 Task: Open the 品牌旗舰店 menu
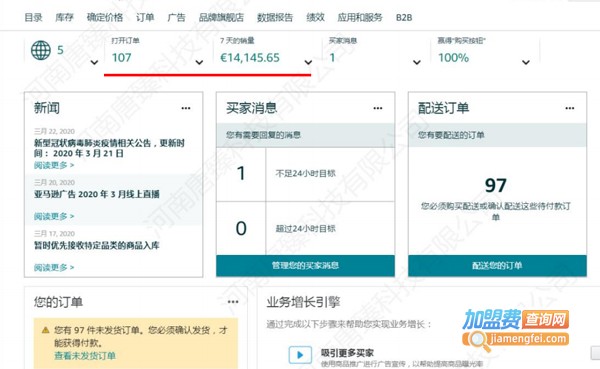coord(221,17)
